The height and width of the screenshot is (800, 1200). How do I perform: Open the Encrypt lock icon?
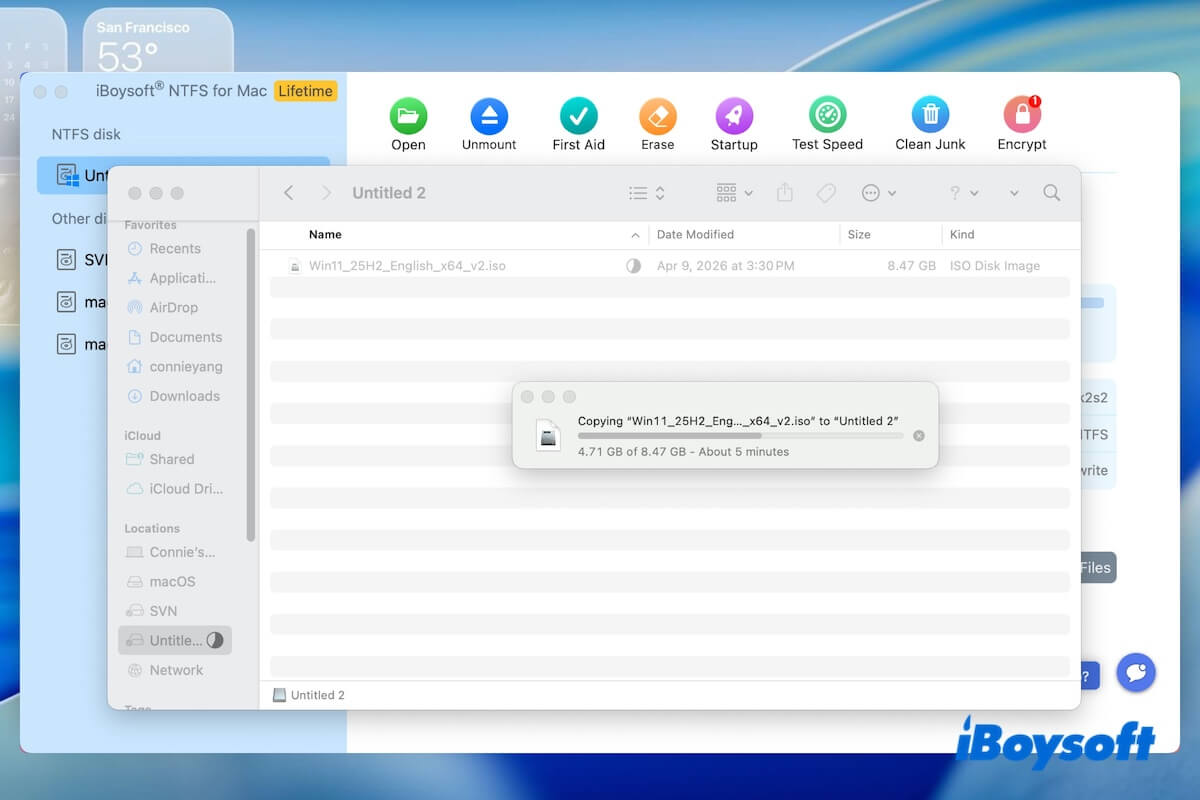tap(1022, 116)
